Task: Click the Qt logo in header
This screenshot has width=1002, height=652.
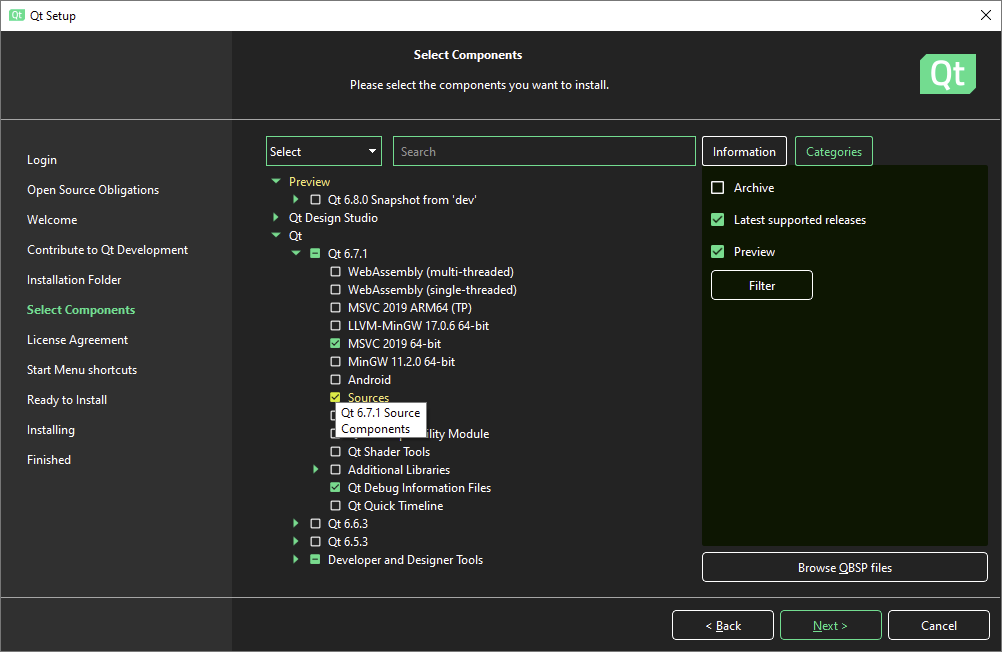Action: (x=946, y=75)
